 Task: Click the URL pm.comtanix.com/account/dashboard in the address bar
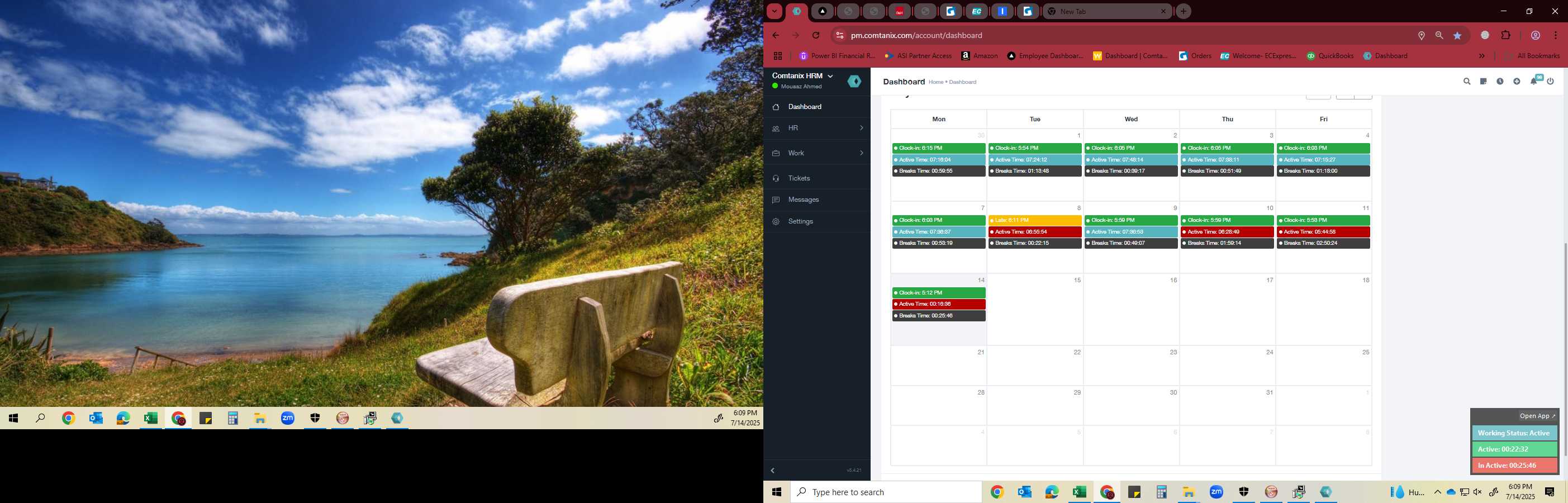916,35
